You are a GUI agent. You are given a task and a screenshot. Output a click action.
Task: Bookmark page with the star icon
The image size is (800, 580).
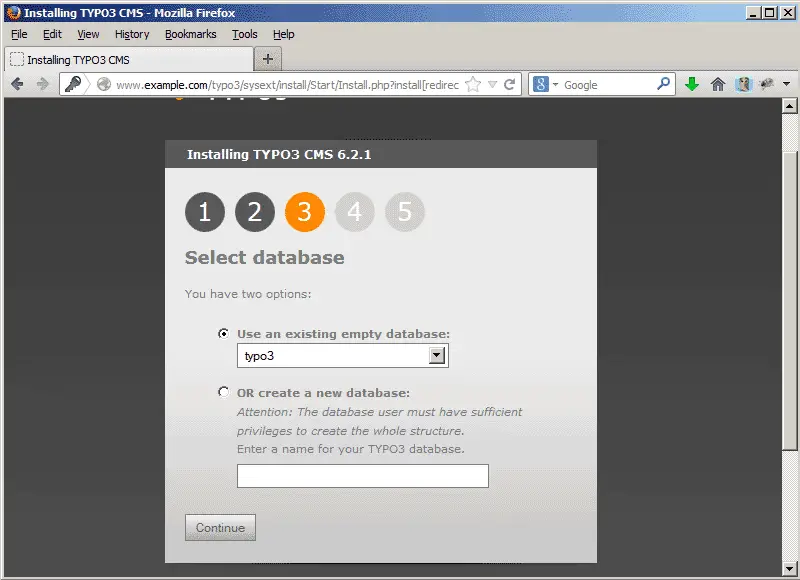(x=473, y=84)
